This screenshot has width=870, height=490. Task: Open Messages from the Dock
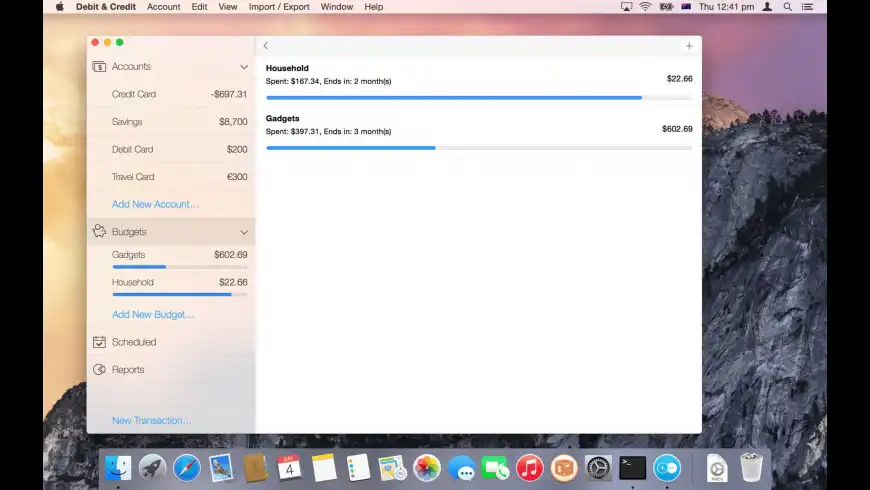(x=461, y=468)
